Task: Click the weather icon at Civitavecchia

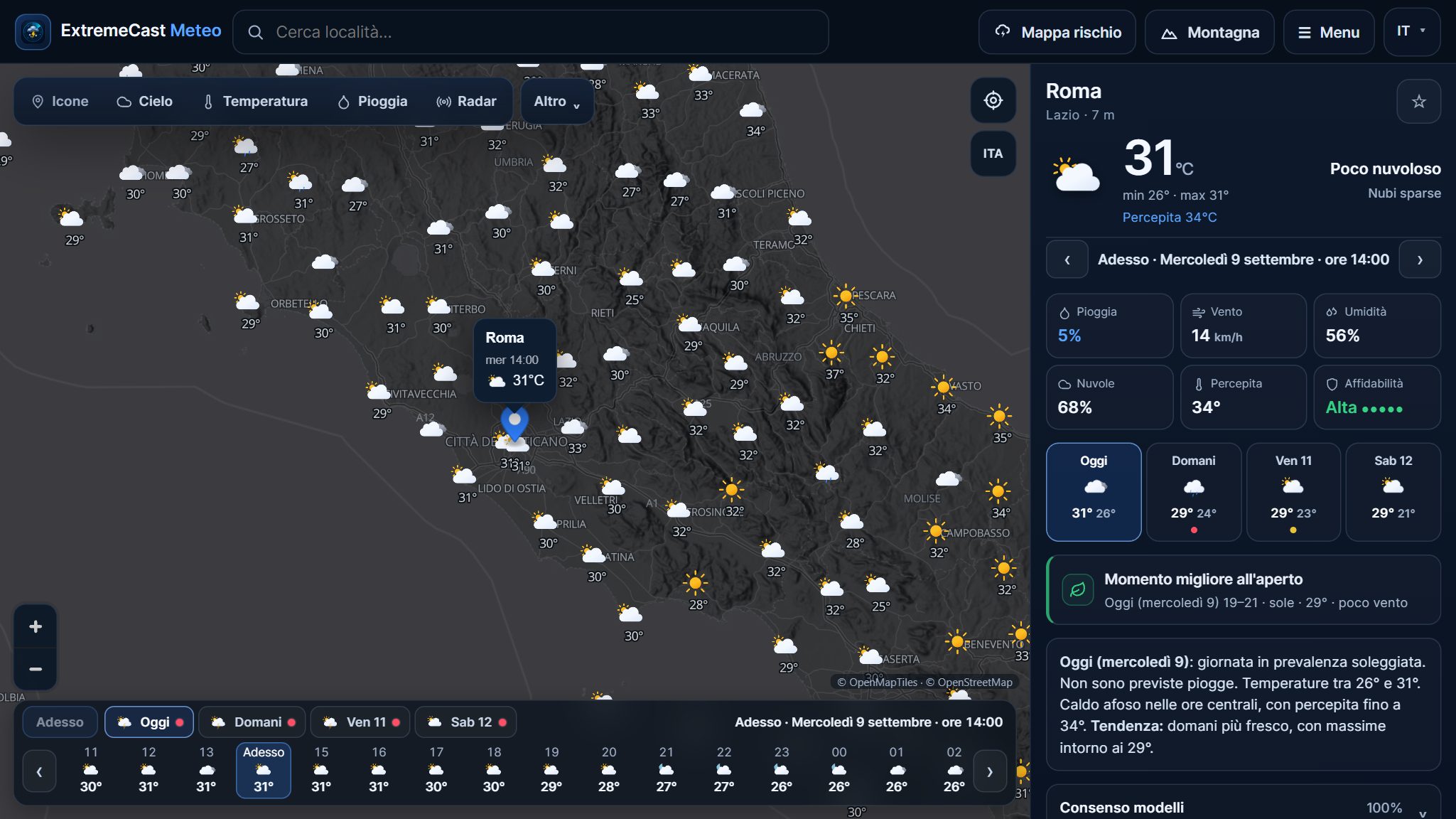Action: [x=377, y=391]
